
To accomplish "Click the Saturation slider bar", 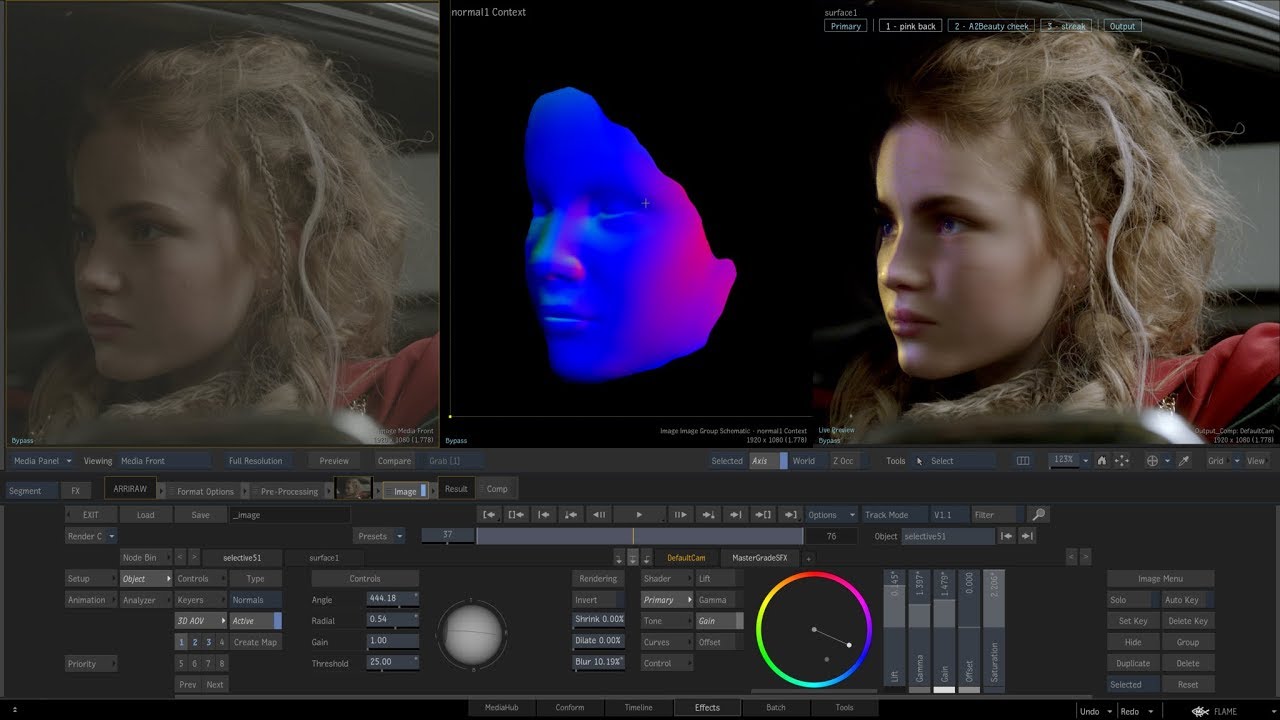I will 994,629.
